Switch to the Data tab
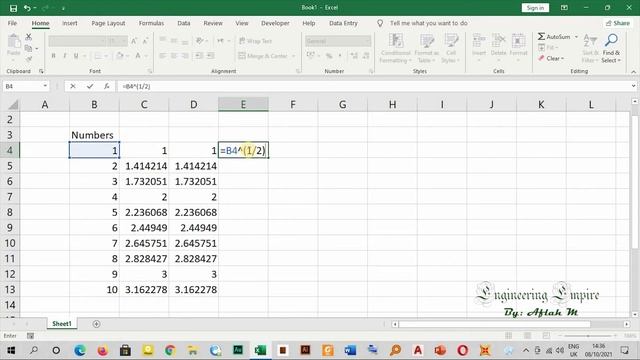 point(184,23)
